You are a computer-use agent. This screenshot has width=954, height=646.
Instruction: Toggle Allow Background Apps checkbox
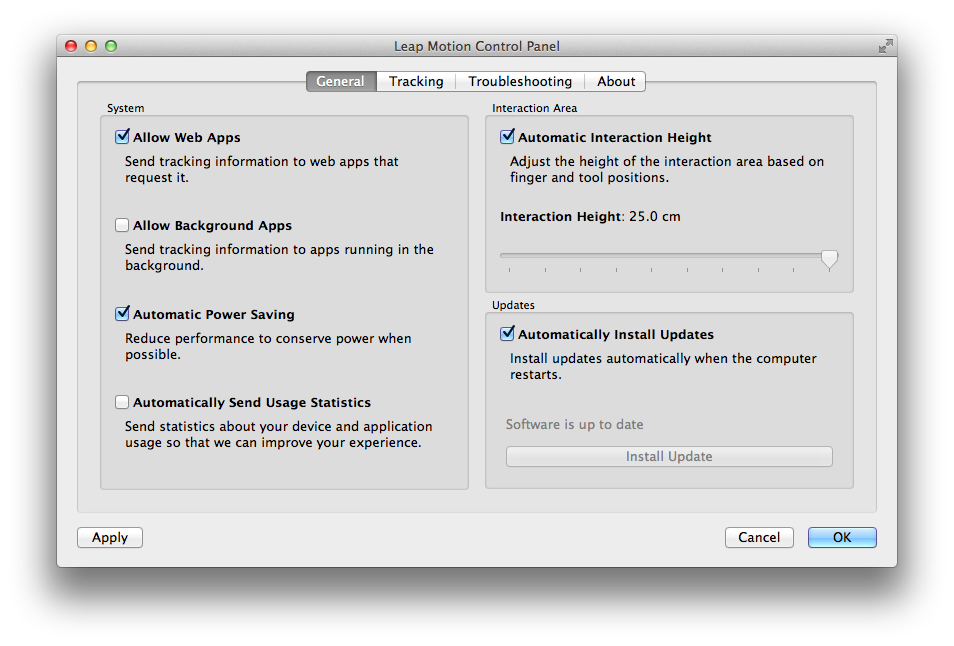tap(122, 225)
